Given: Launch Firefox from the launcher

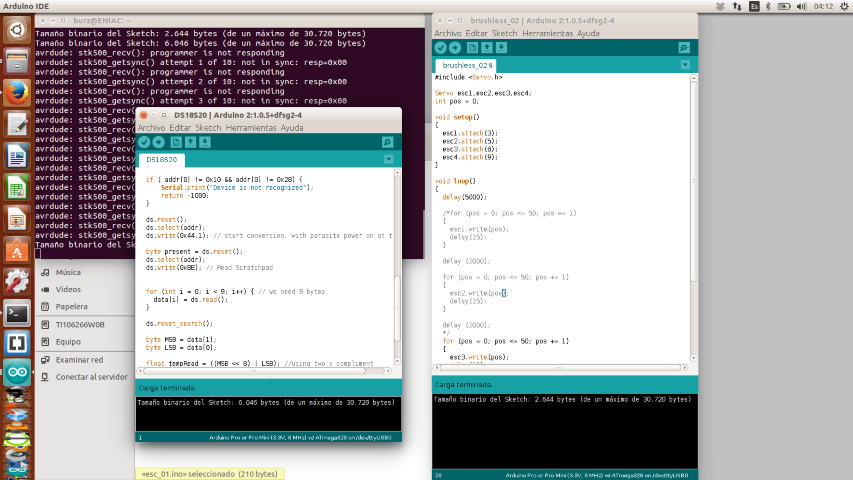Looking at the screenshot, I should click(x=17, y=93).
